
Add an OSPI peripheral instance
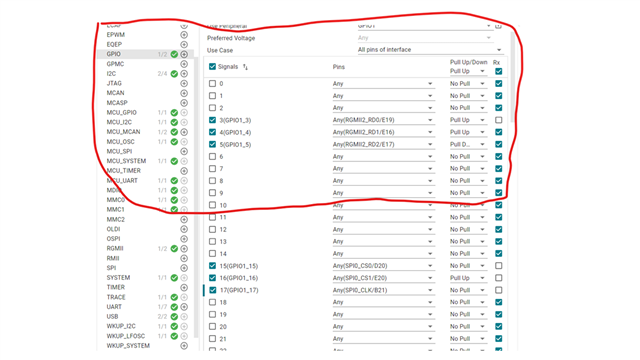184,239
